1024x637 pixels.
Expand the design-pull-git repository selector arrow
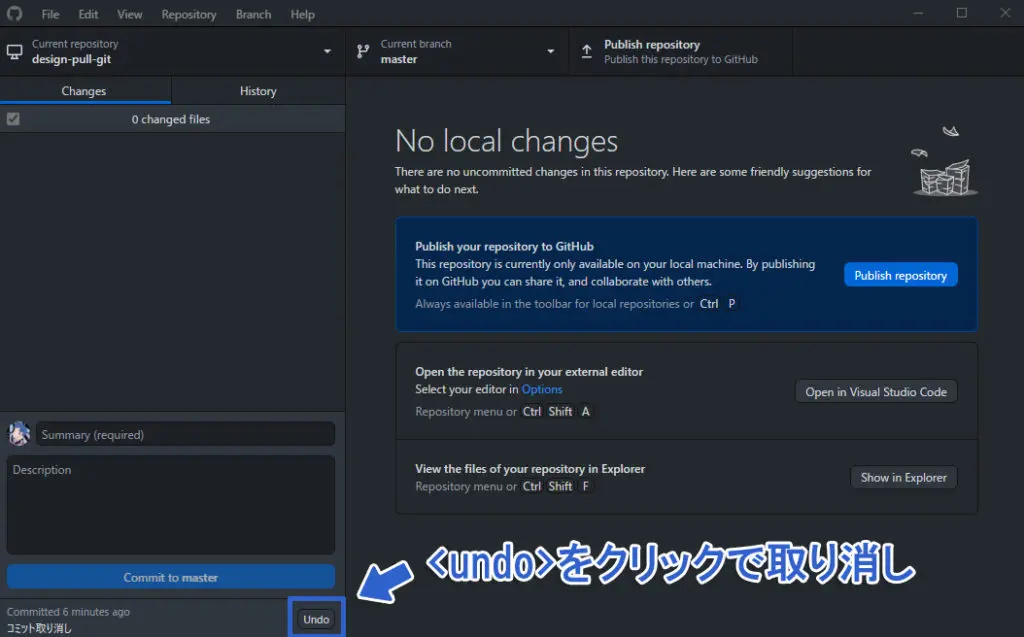click(x=325, y=51)
